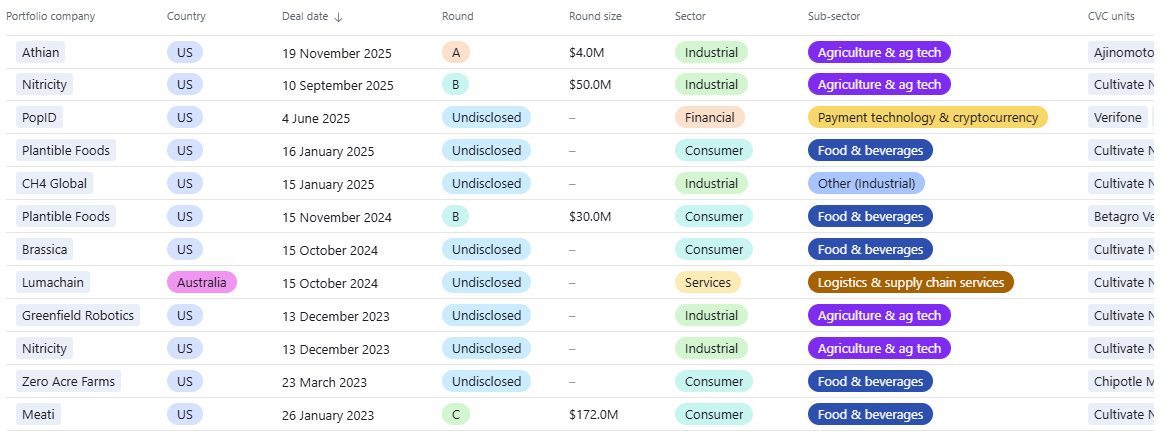Viewport: 1162px width, 431px height.
Task: Select the Payment technology & cryptocurrency tag
Action: (927, 118)
